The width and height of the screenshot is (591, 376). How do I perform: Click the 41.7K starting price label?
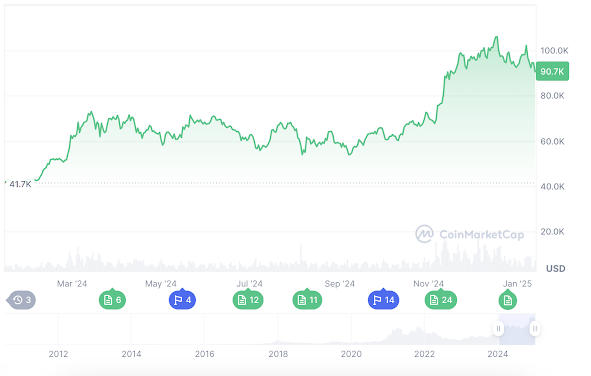20,184
